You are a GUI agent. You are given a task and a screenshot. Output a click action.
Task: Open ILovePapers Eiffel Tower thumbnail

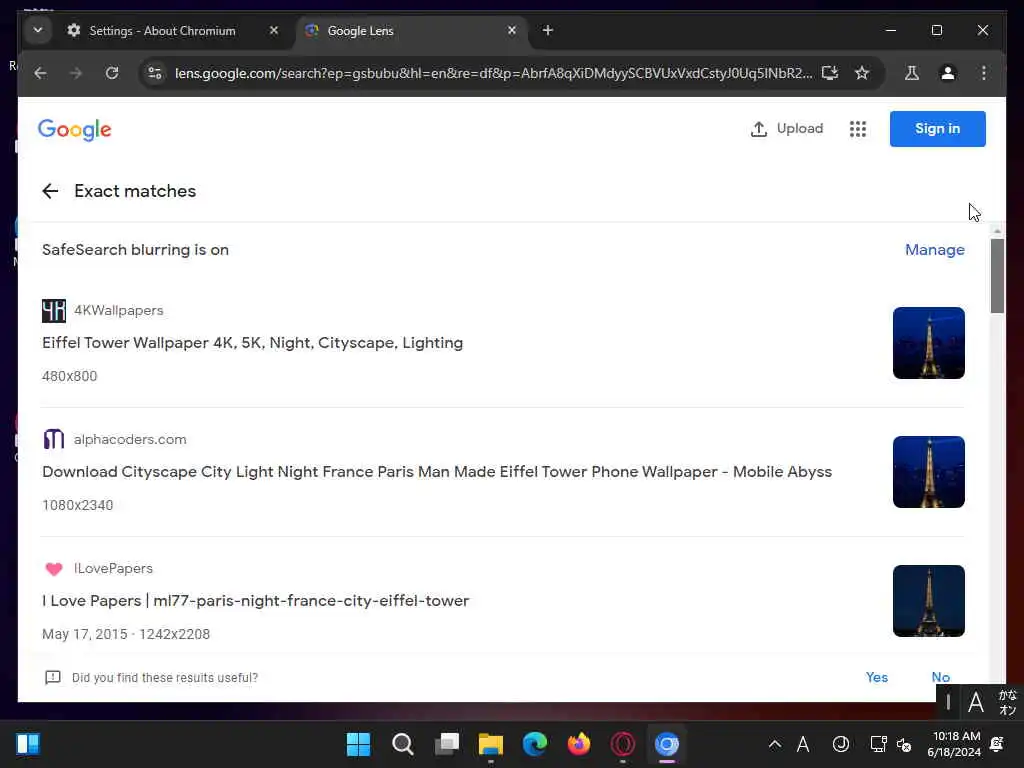point(928,601)
